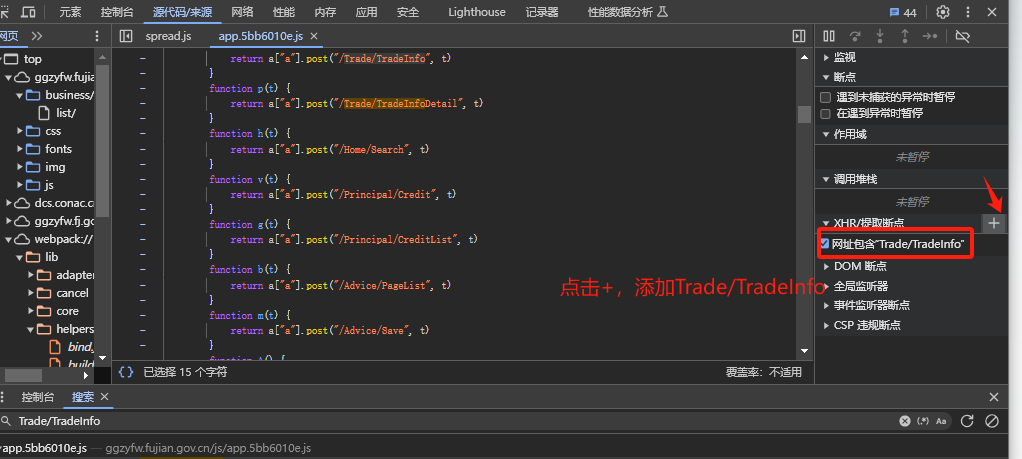Select the top frame in tree
Viewport: 1022px width, 459px height.
click(33, 59)
